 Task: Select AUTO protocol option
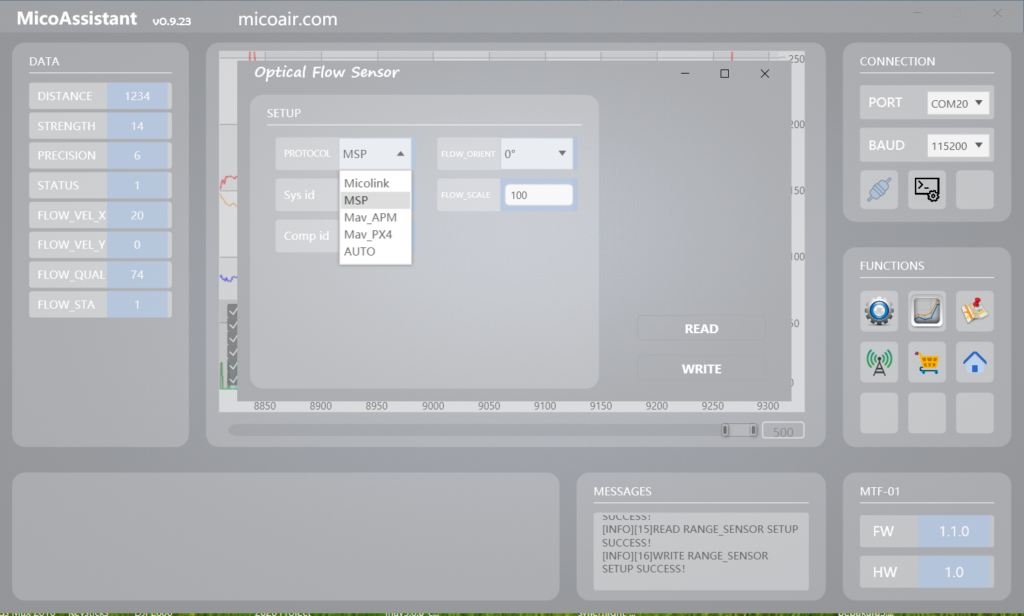coord(359,251)
